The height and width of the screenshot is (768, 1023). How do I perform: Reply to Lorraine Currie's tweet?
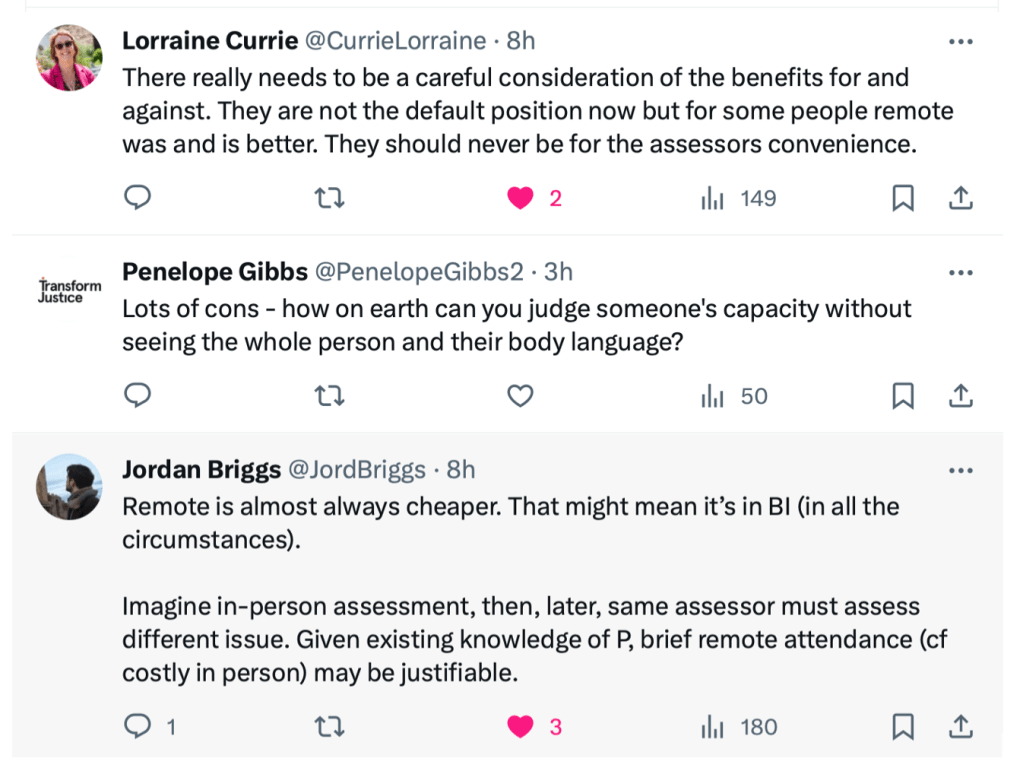pyautogui.click(x=137, y=199)
